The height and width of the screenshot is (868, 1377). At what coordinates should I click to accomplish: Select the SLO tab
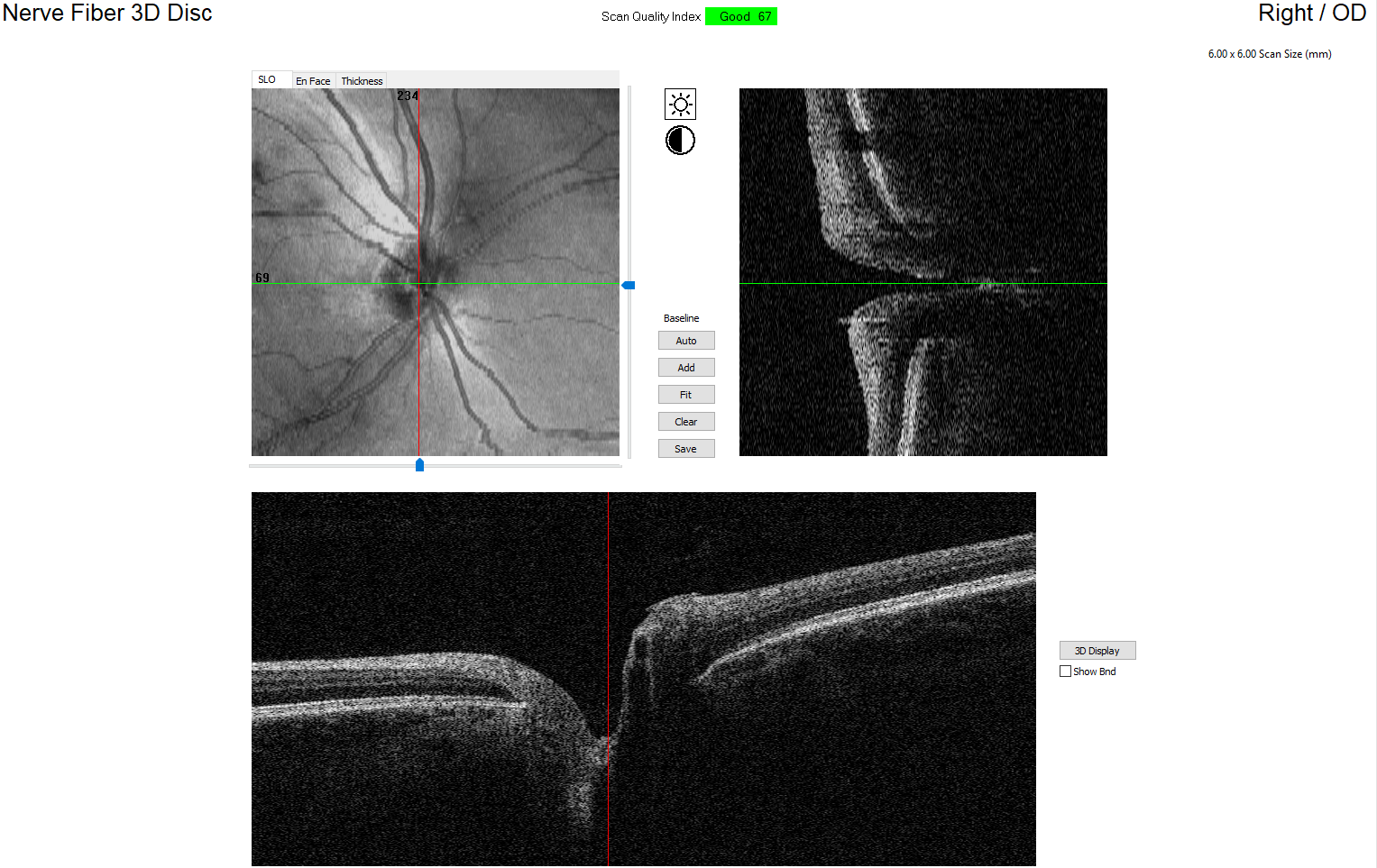tap(267, 79)
